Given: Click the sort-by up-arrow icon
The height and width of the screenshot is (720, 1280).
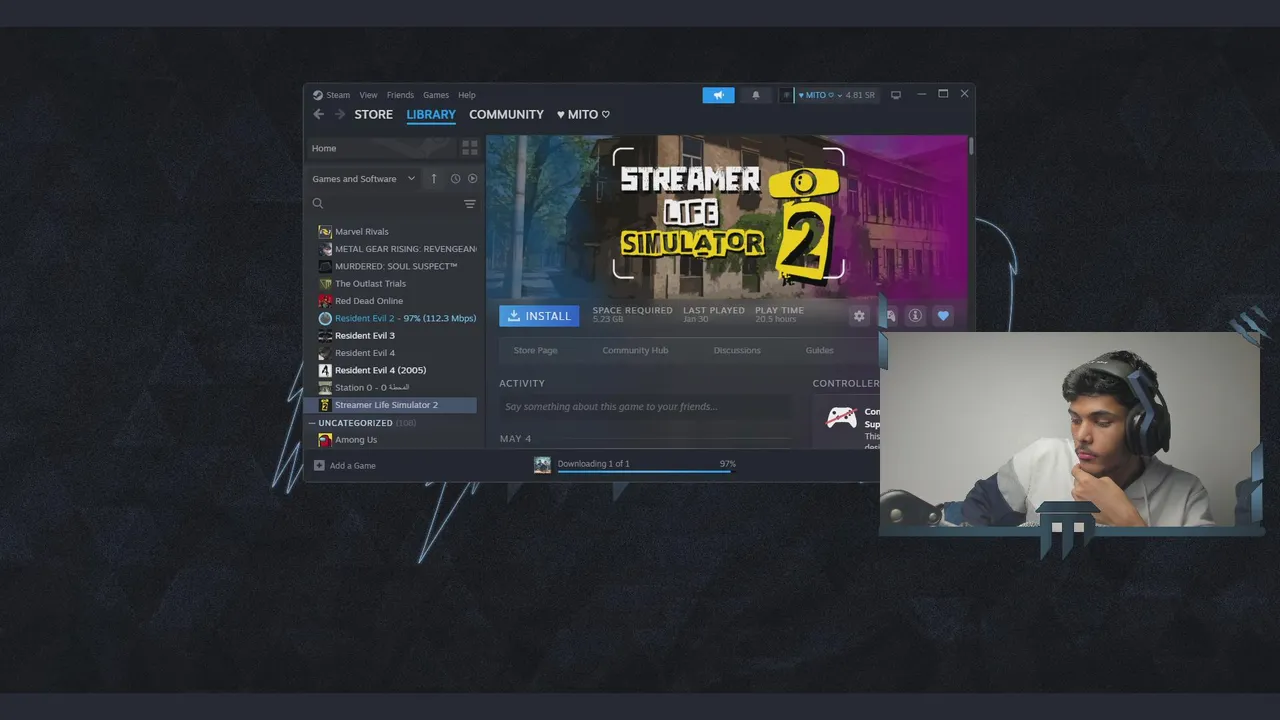Looking at the screenshot, I should point(434,179).
